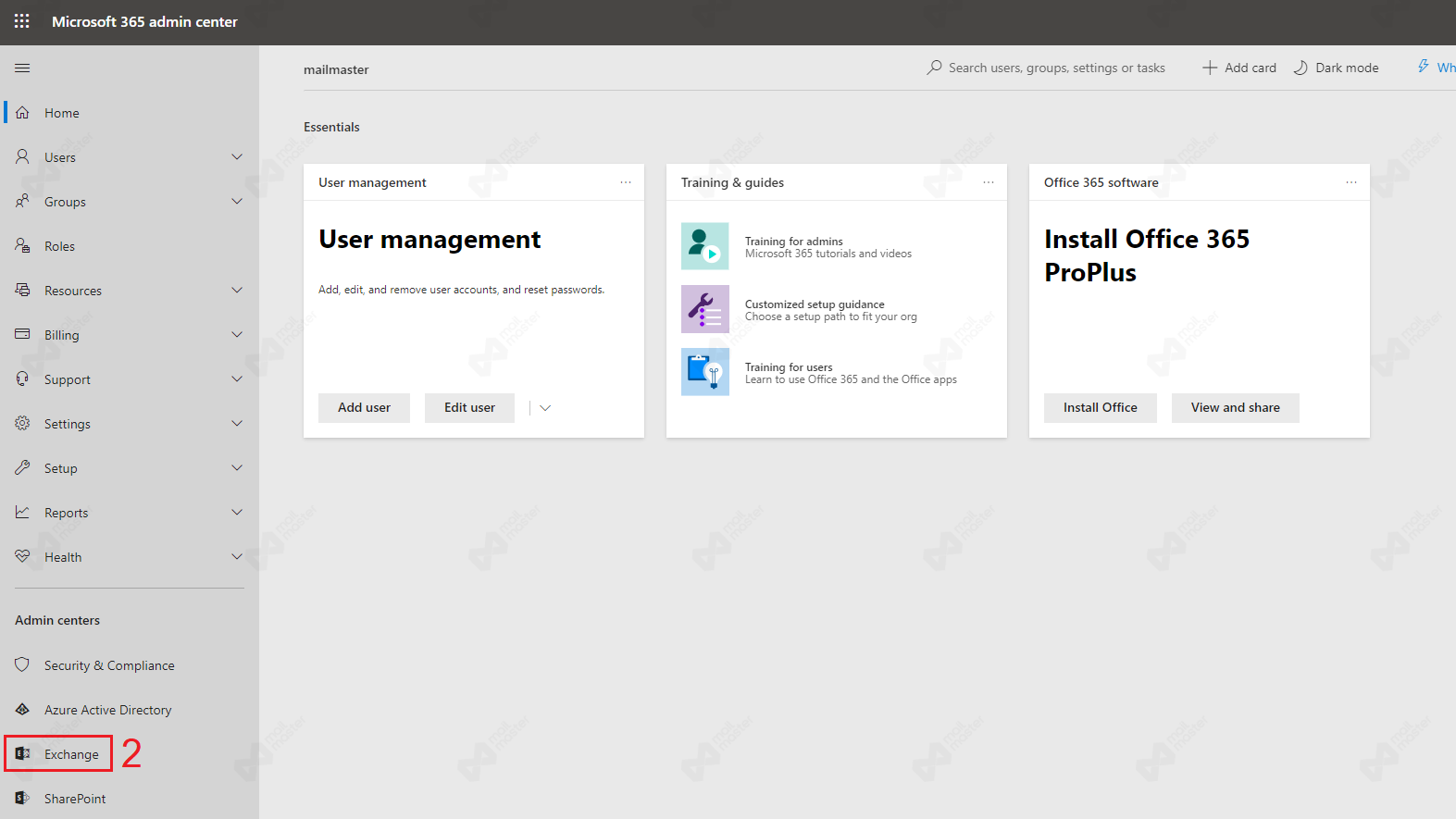
Task: Open SharePoint admin center
Action: pyautogui.click(x=130, y=799)
